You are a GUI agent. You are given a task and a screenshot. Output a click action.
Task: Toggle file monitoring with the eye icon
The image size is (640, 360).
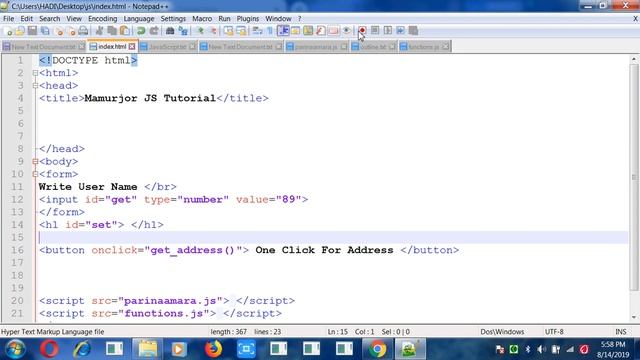[x=346, y=31]
